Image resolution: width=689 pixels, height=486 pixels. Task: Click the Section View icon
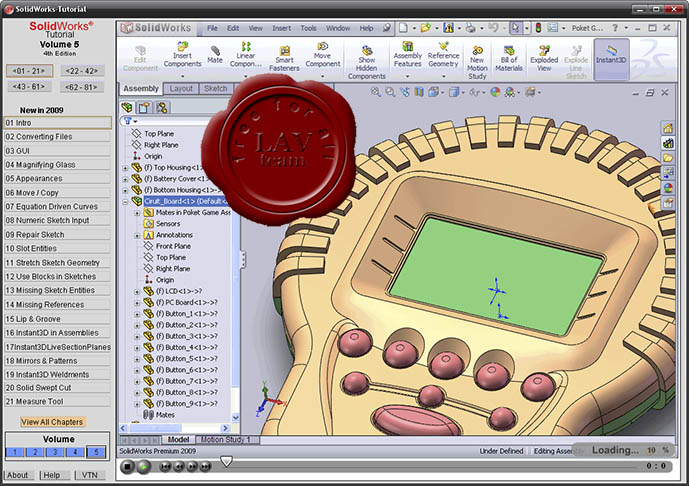(419, 92)
